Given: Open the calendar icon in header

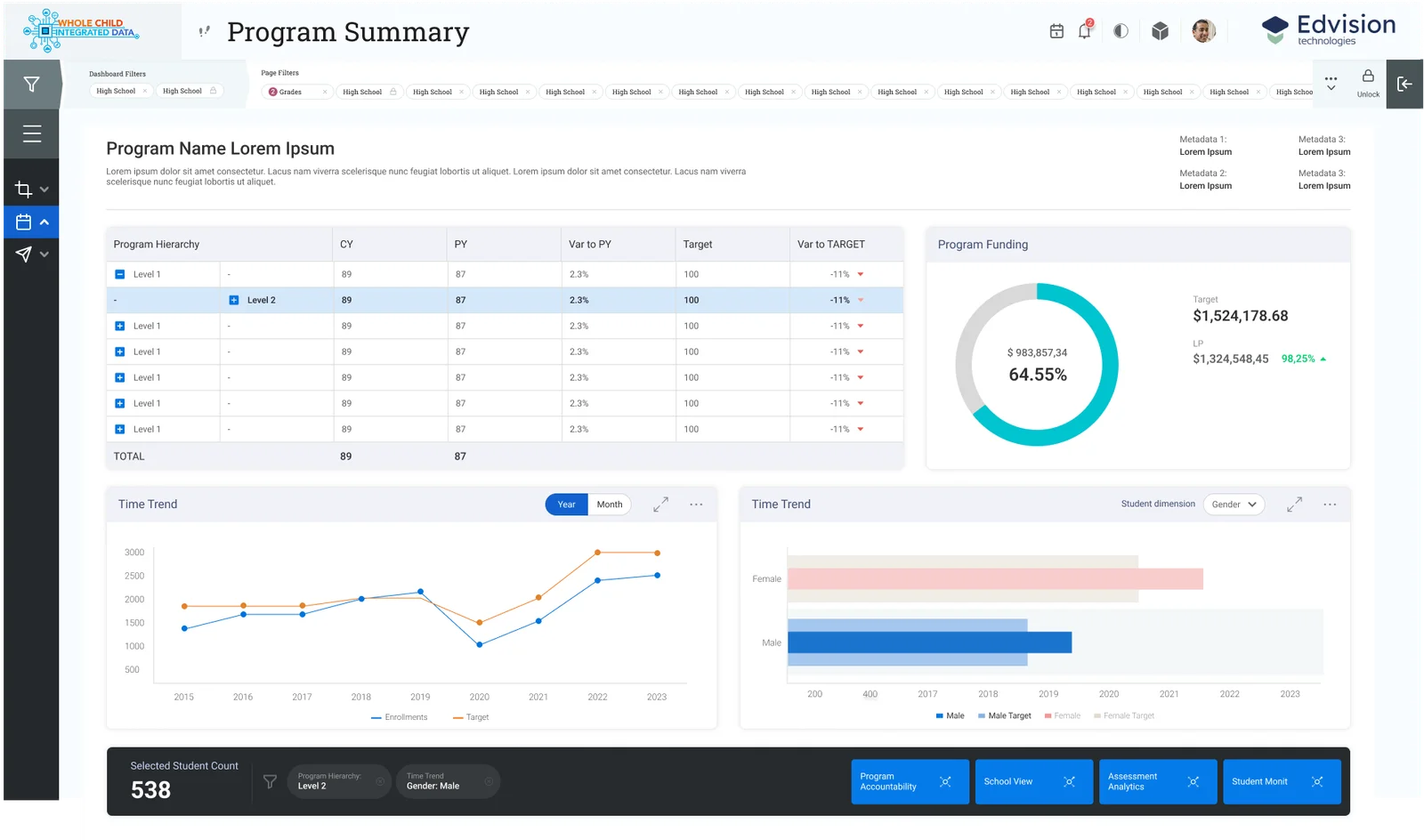Looking at the screenshot, I should click(x=1056, y=31).
